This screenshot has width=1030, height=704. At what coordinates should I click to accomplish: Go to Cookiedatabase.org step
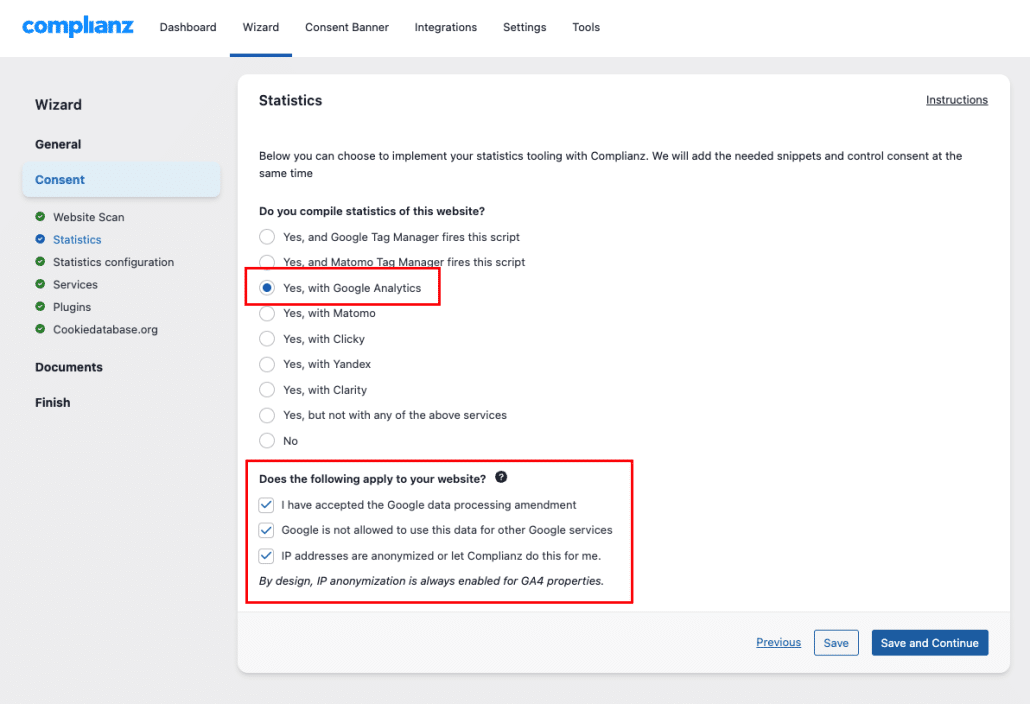tap(105, 329)
